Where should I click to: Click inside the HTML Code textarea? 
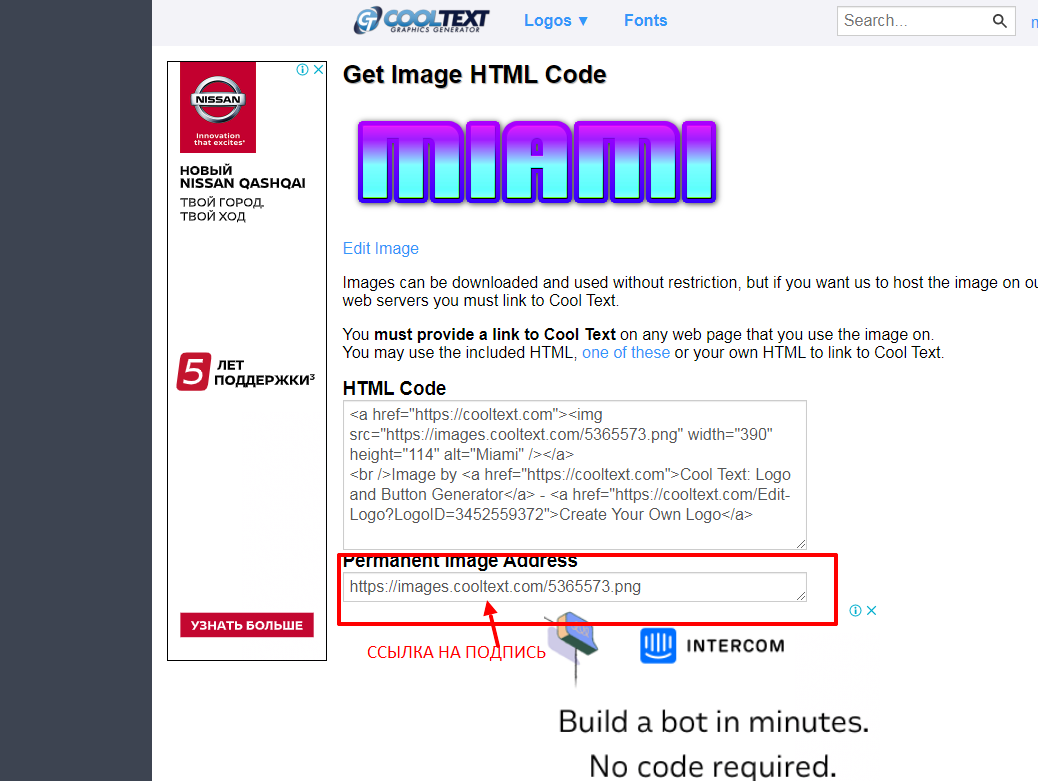(575, 475)
